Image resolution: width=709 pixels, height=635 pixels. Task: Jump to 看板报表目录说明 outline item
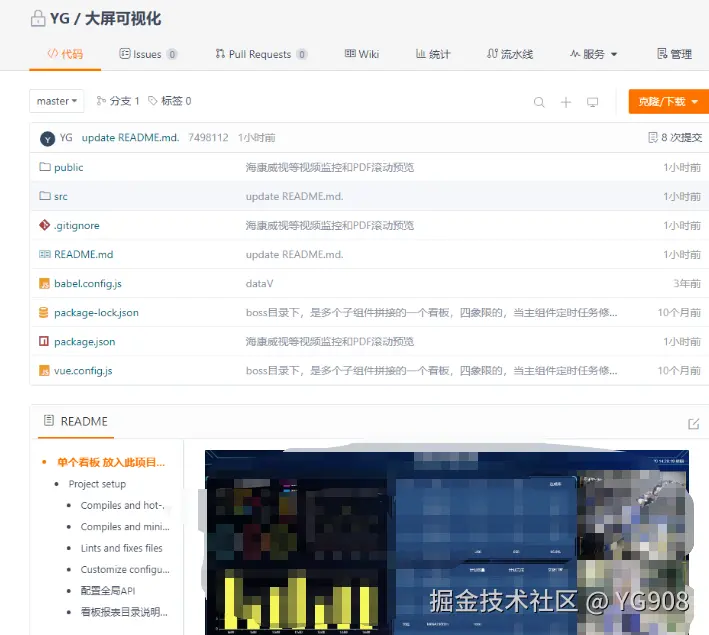tap(124, 612)
